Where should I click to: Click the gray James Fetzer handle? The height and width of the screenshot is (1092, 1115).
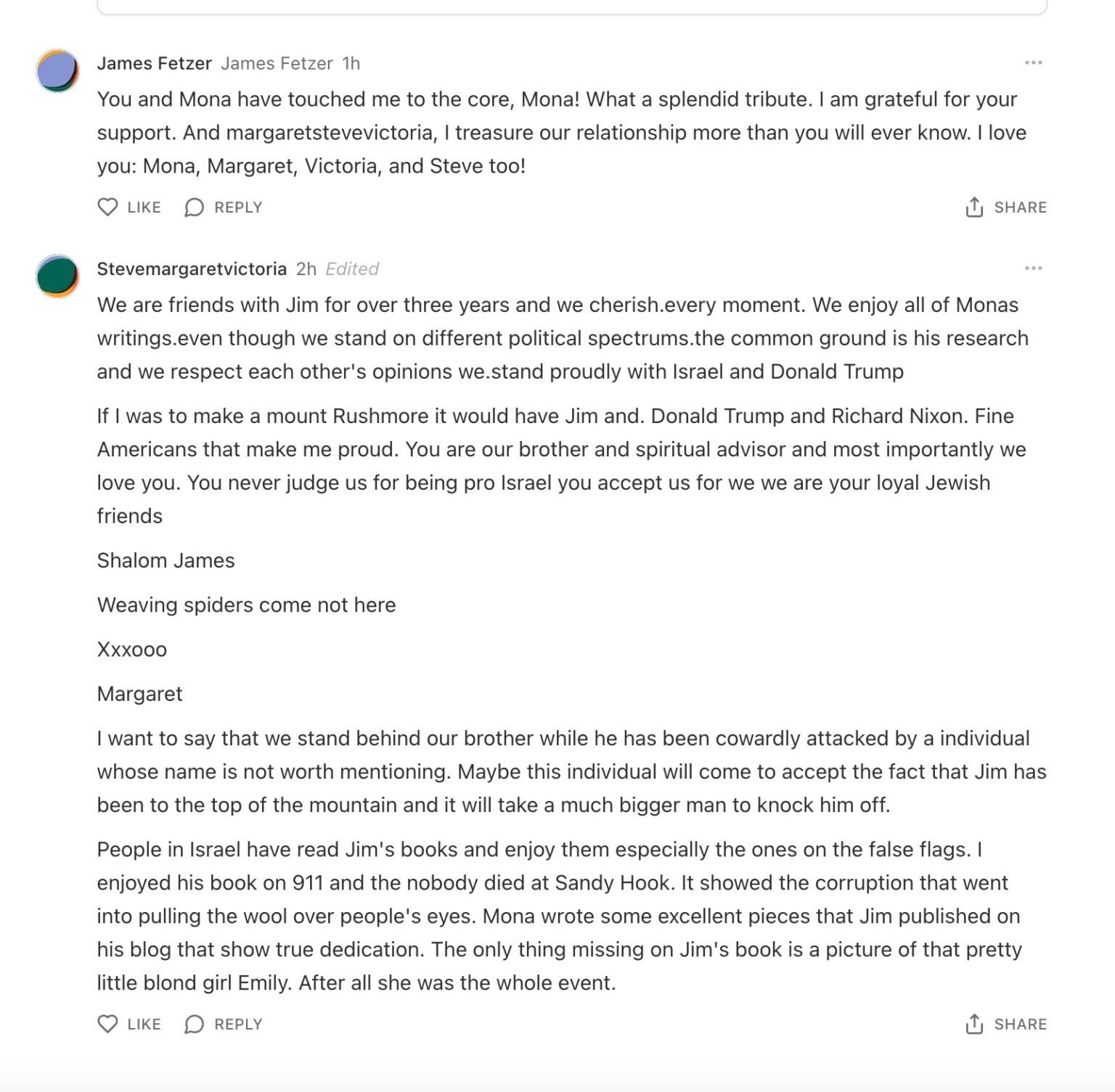[x=277, y=64]
